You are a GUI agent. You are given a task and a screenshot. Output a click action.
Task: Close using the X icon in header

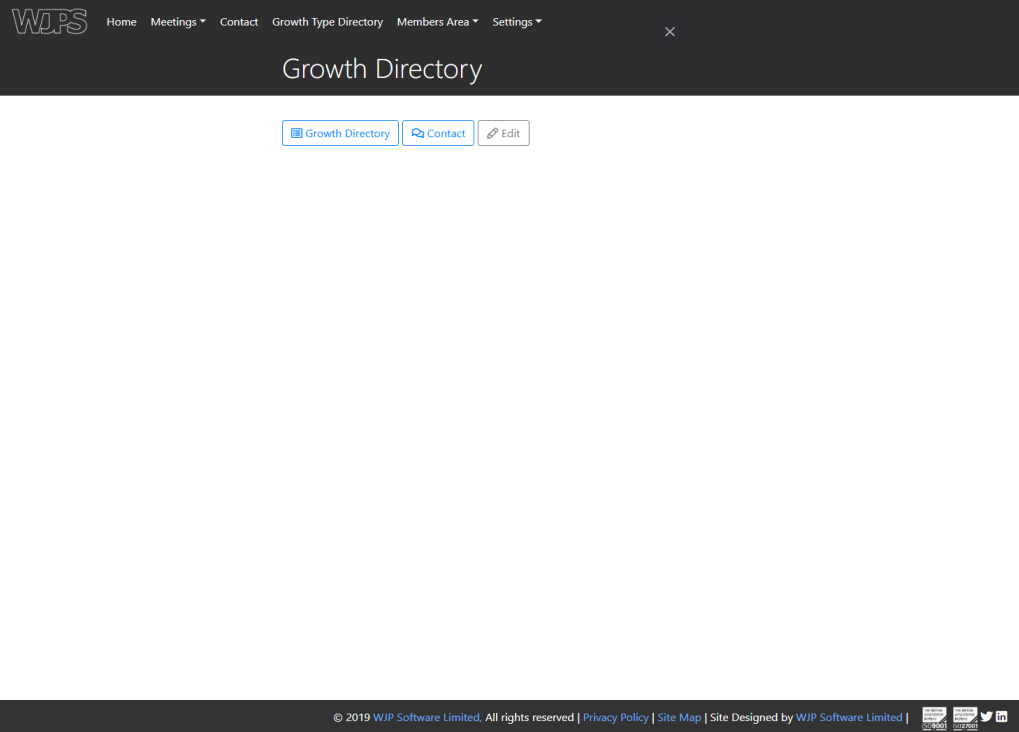[x=670, y=32]
